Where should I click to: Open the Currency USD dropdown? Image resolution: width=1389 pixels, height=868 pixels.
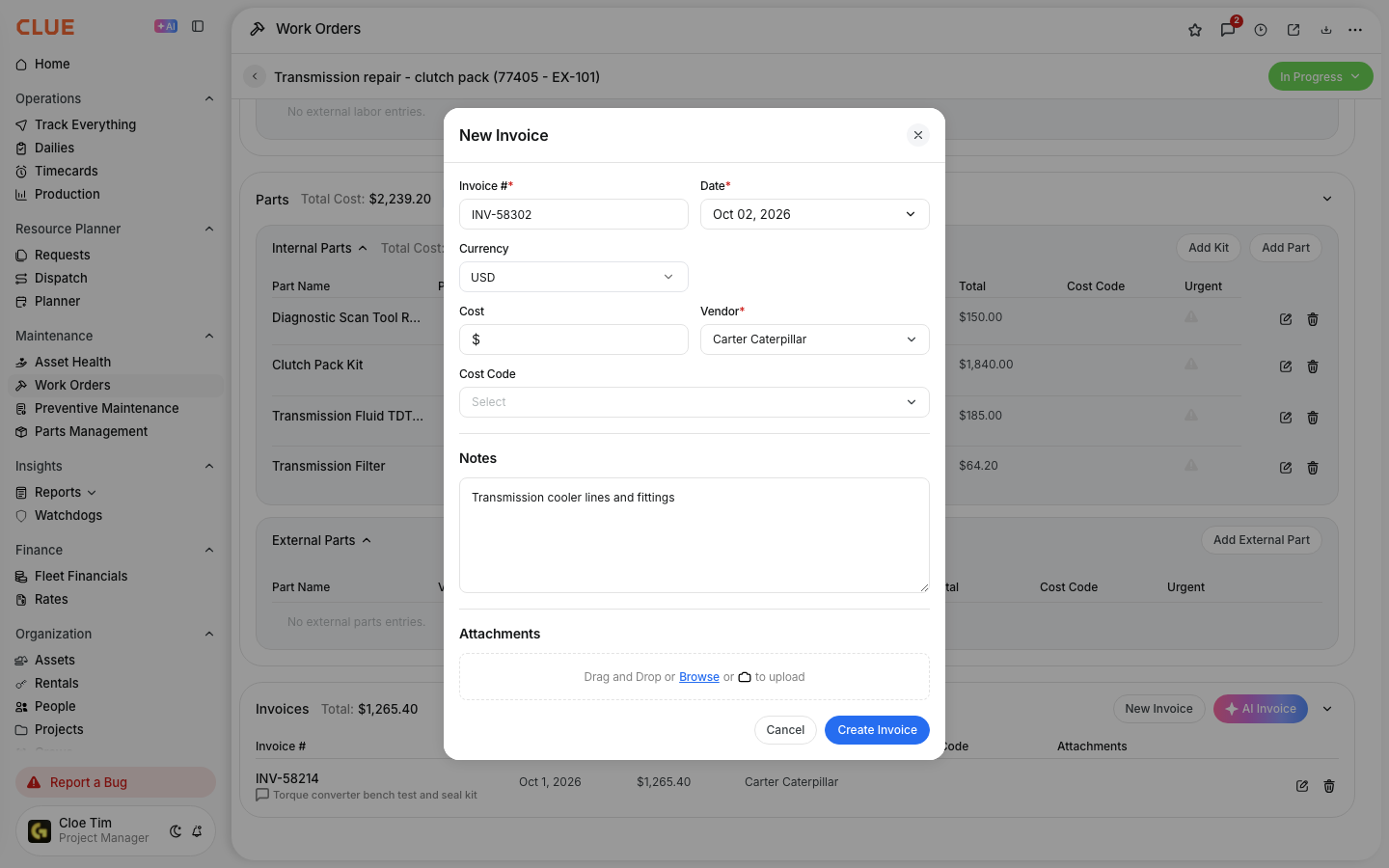pyautogui.click(x=574, y=277)
